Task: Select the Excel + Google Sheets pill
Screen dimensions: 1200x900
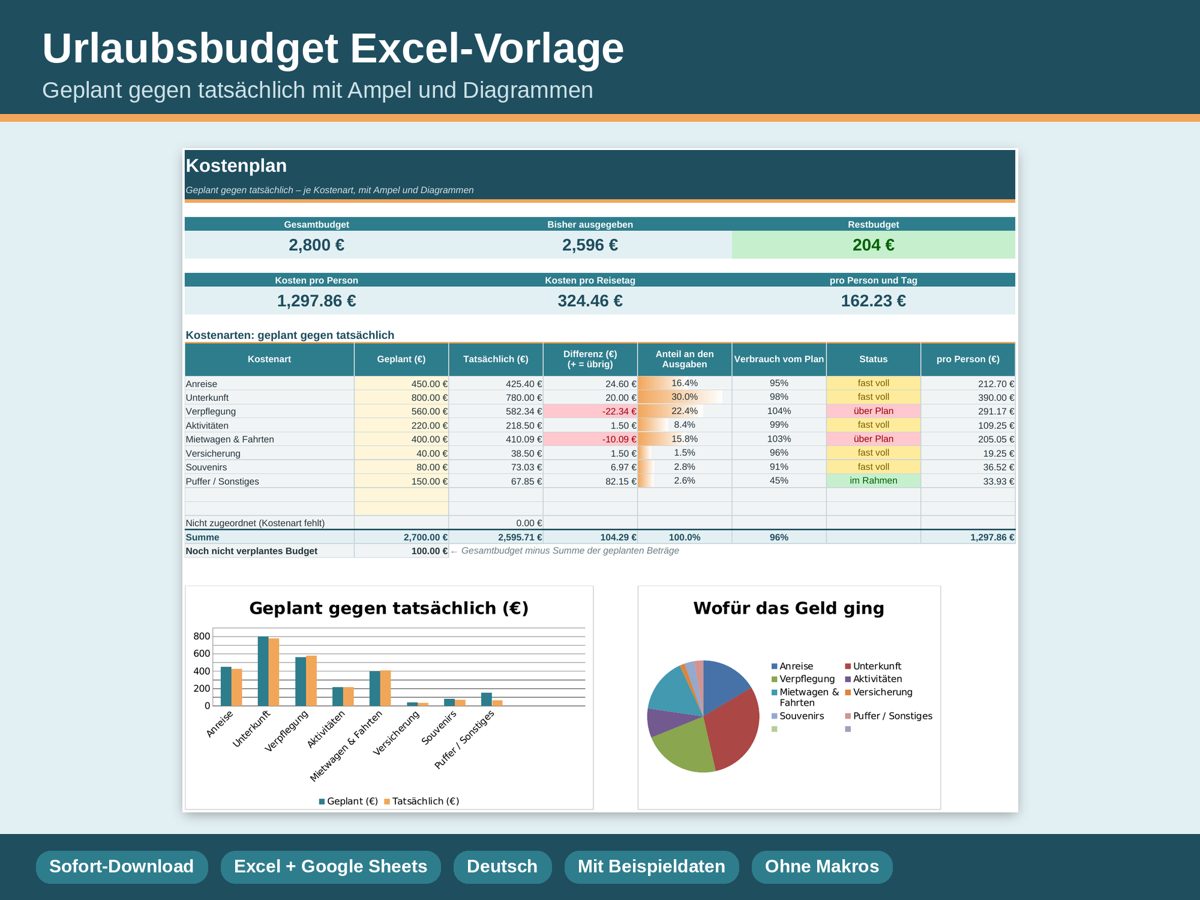Action: pos(330,867)
